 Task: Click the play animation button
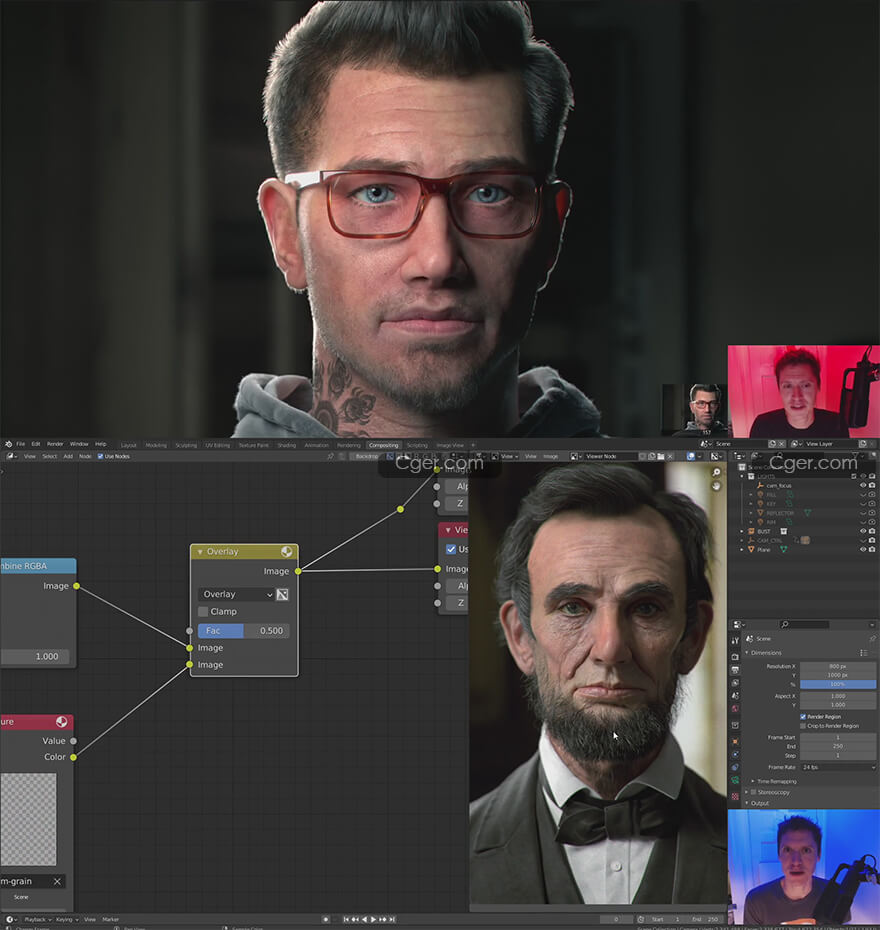point(374,919)
